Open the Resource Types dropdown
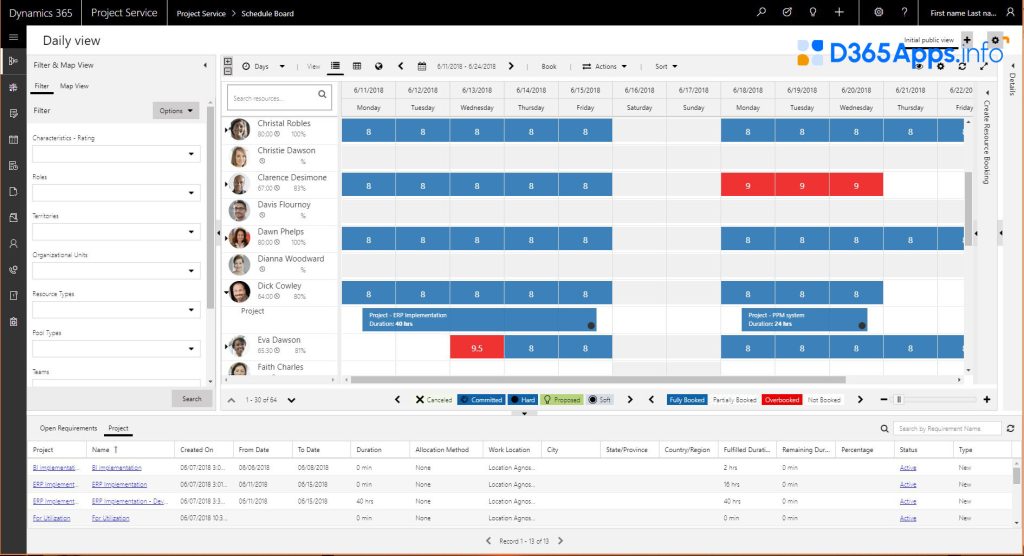Image resolution: width=1024 pixels, height=556 pixels. (x=116, y=310)
